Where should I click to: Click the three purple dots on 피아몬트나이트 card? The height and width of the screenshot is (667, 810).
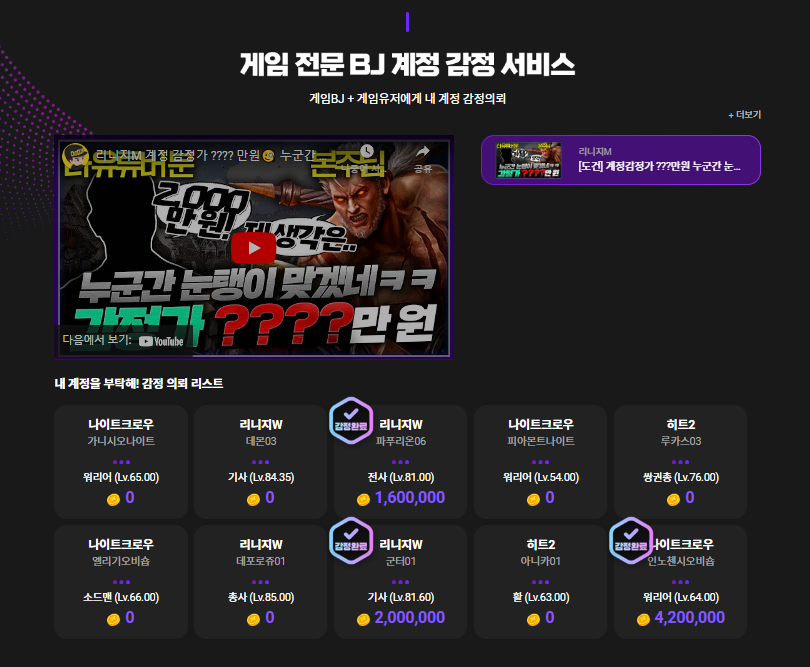coord(541,462)
